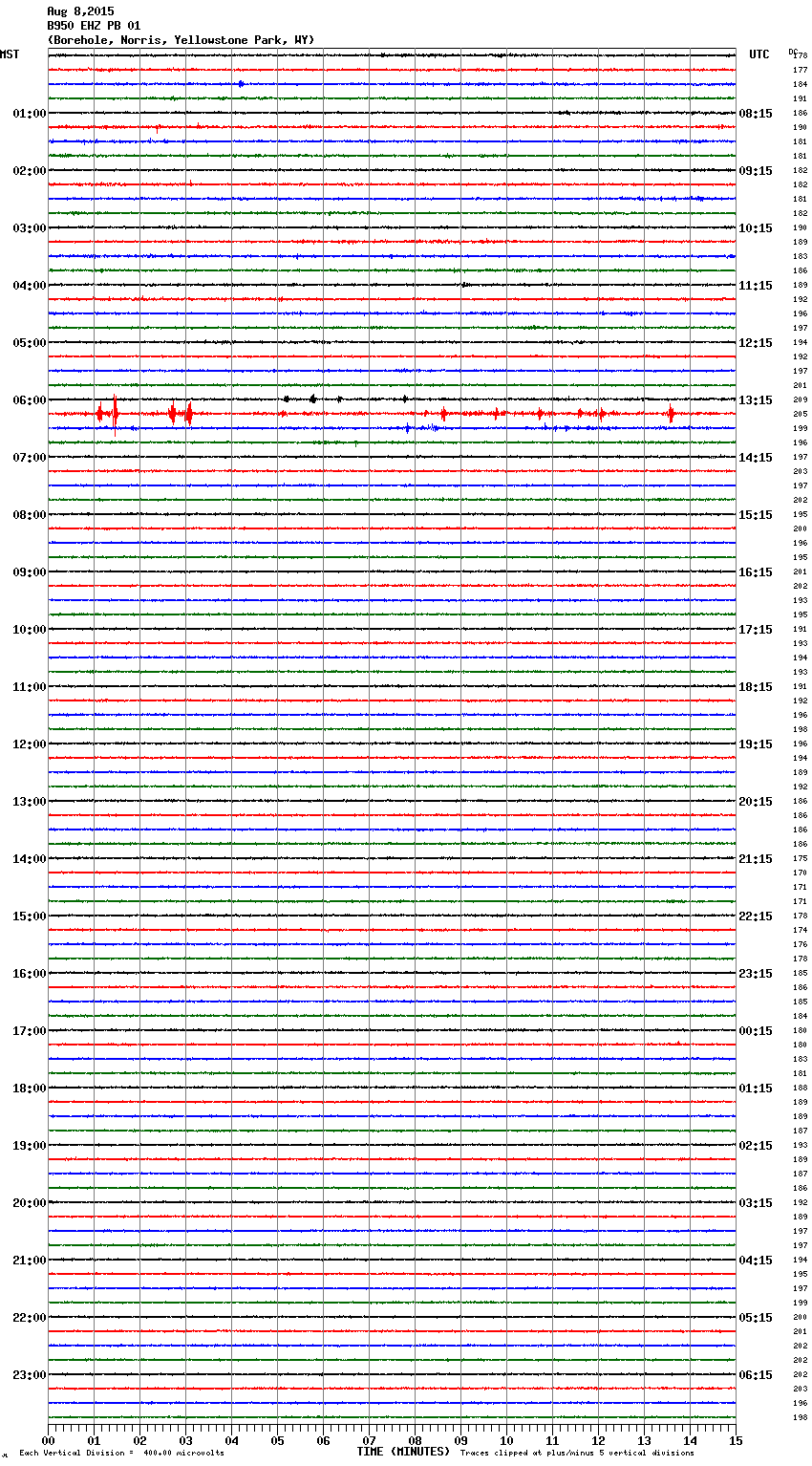
Task: Click the 04:15 UTC time label
Action: pyautogui.click(x=756, y=1261)
